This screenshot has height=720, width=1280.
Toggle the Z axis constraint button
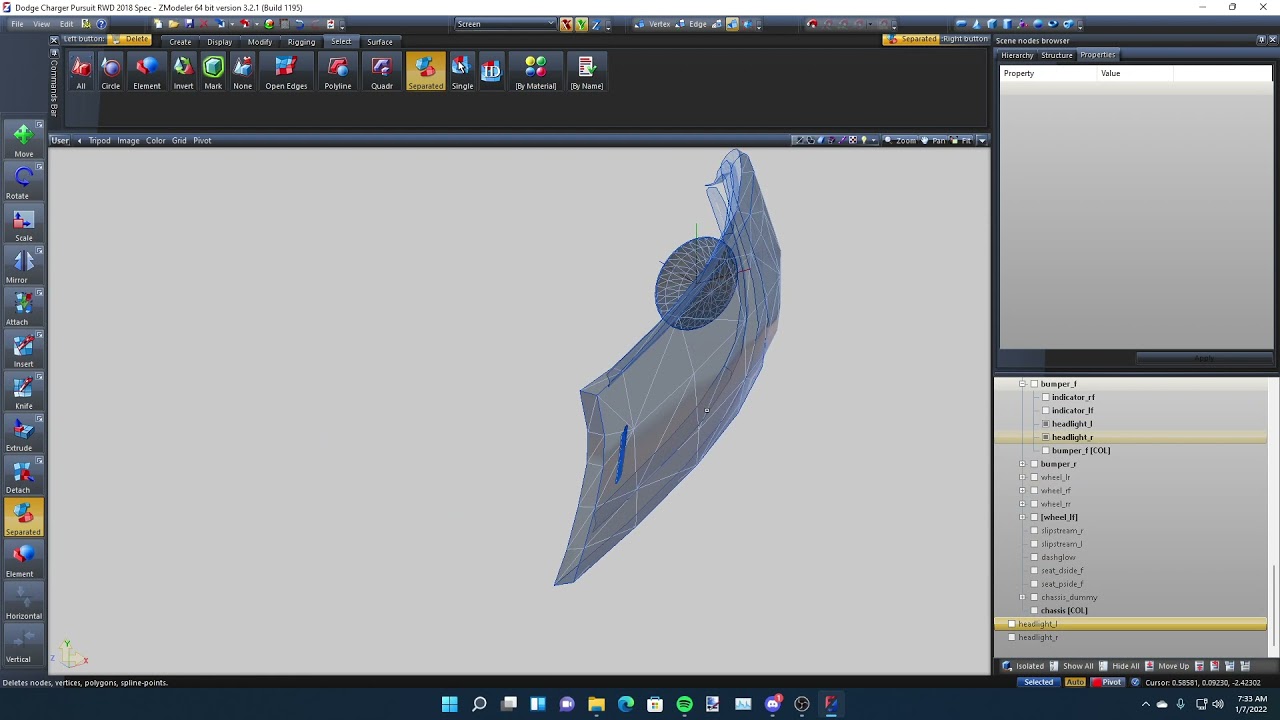(x=594, y=24)
